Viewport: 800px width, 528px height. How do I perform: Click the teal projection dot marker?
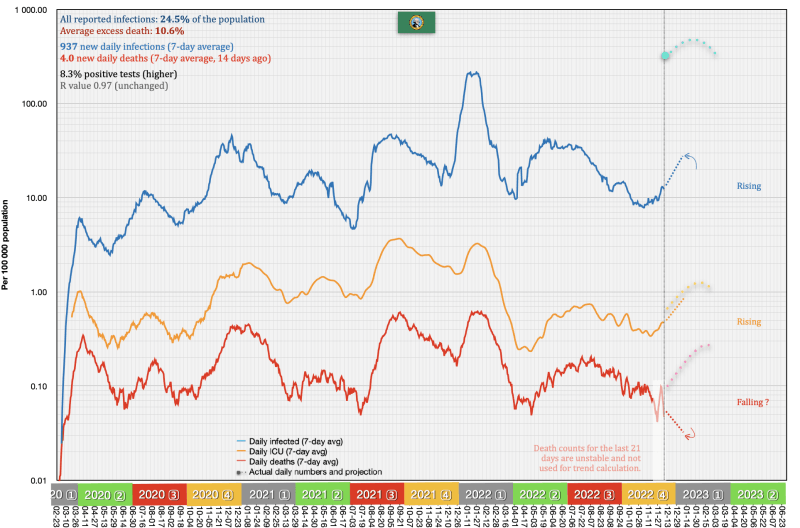coord(665,55)
